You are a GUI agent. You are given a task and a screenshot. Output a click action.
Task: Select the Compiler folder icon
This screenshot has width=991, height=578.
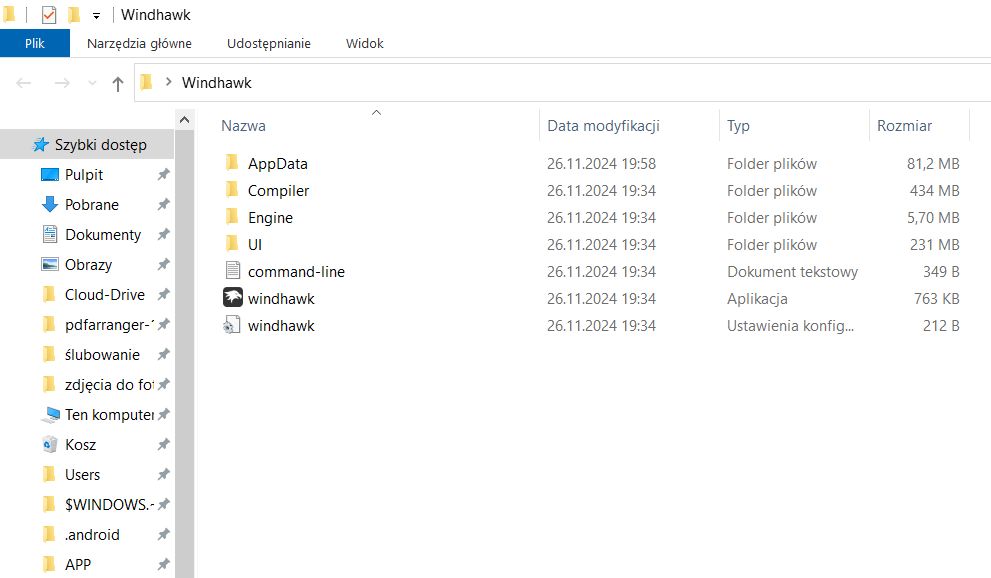(x=232, y=190)
